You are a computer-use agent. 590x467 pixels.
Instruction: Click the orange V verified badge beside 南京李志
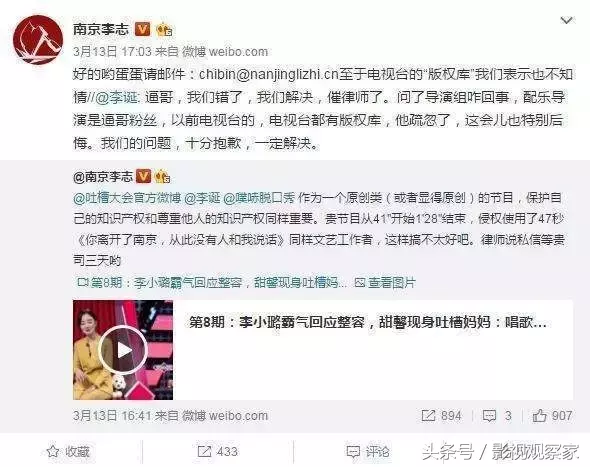(x=143, y=29)
